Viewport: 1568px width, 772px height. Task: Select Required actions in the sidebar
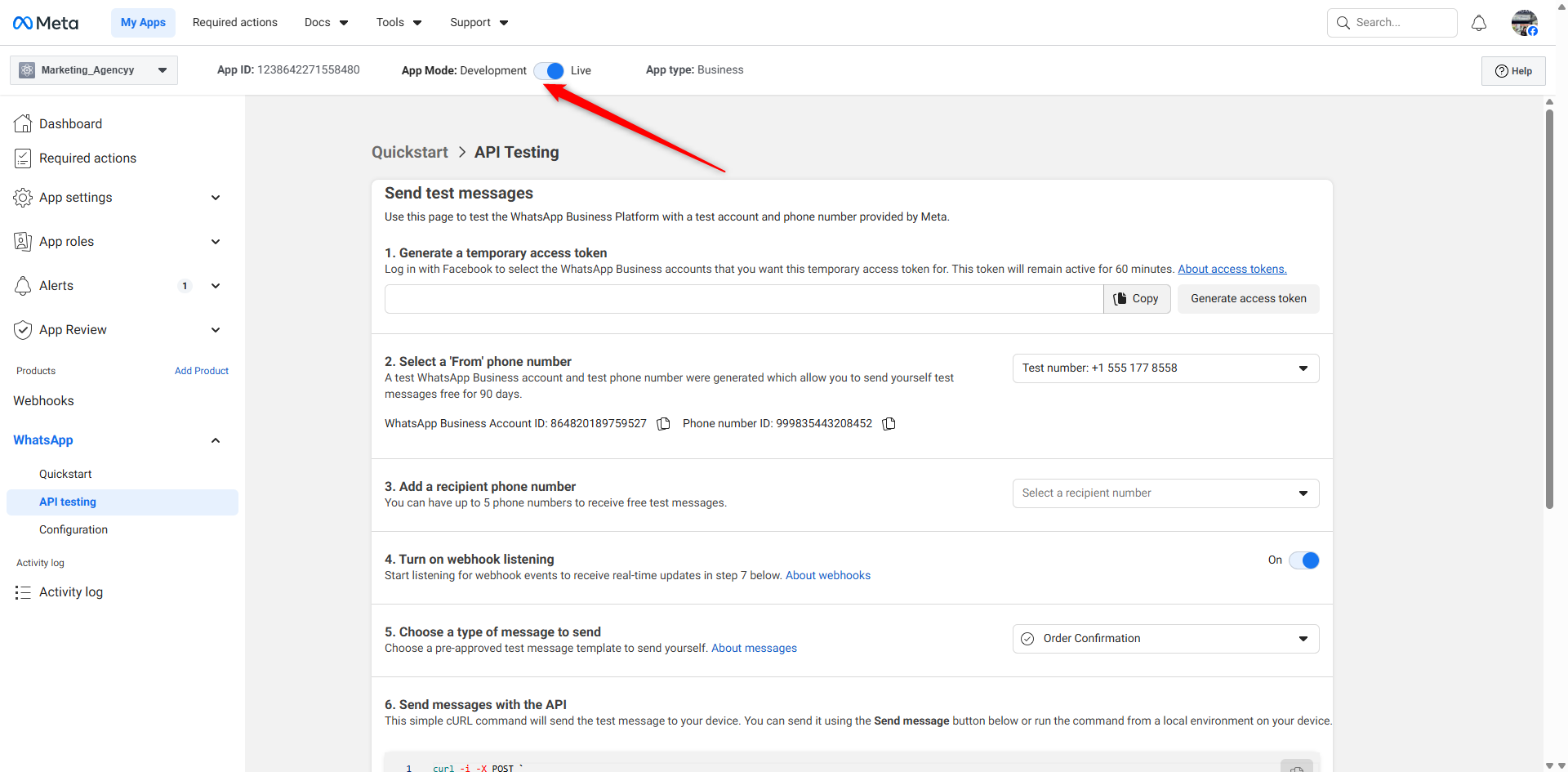click(87, 158)
